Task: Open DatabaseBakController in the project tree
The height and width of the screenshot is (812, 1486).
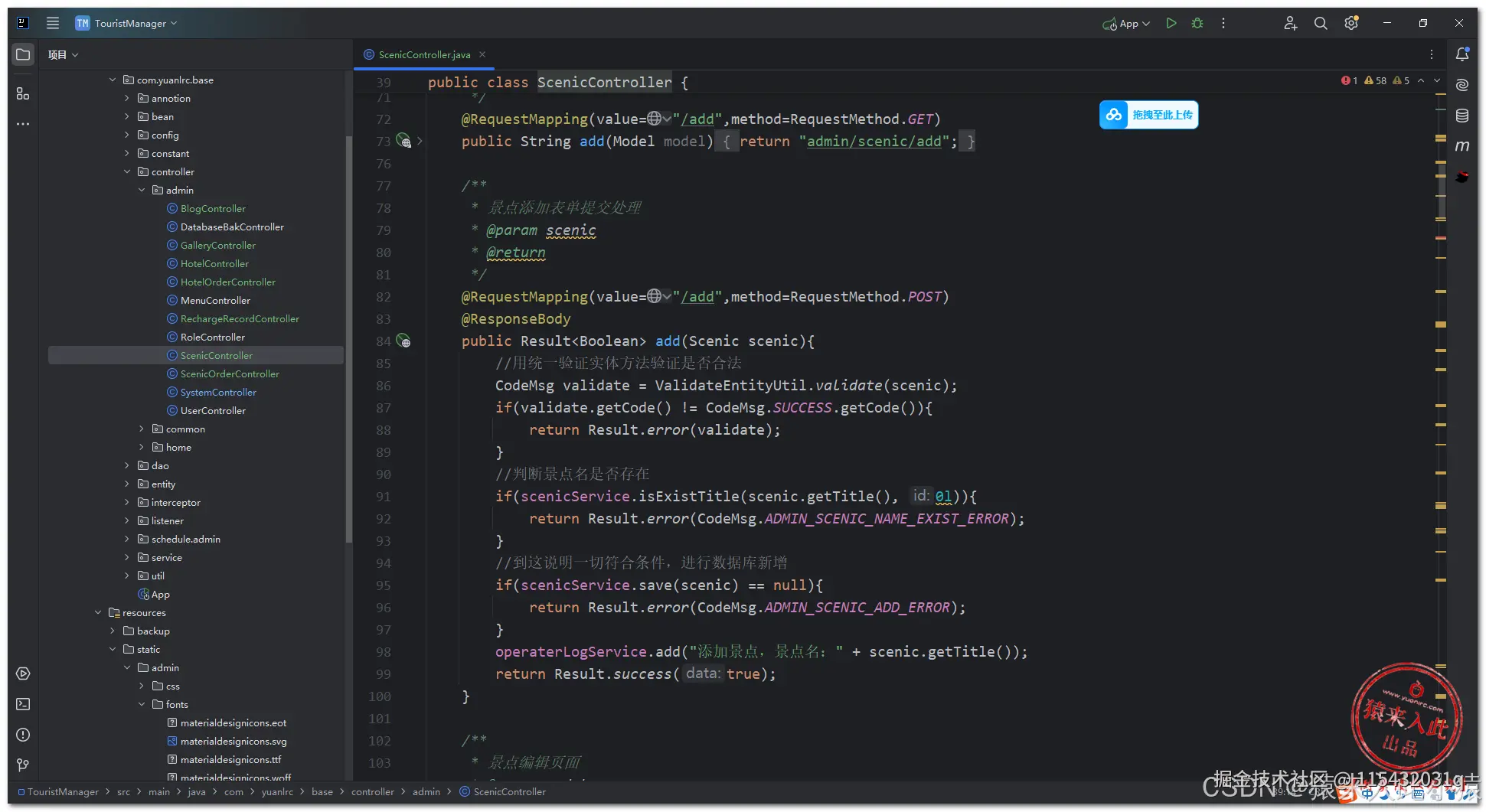Action: [x=232, y=227]
